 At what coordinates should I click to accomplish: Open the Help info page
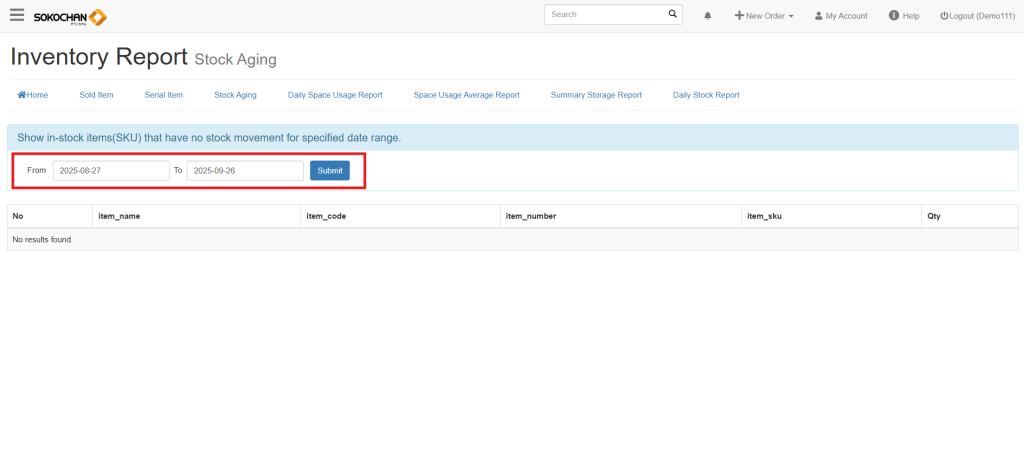903,16
